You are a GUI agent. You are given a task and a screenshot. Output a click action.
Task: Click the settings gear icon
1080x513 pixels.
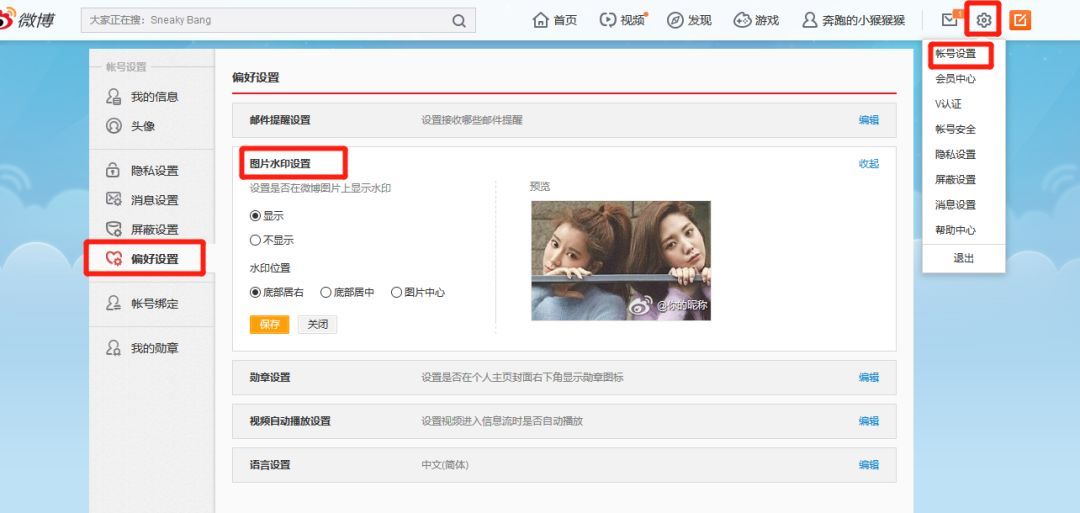[984, 20]
